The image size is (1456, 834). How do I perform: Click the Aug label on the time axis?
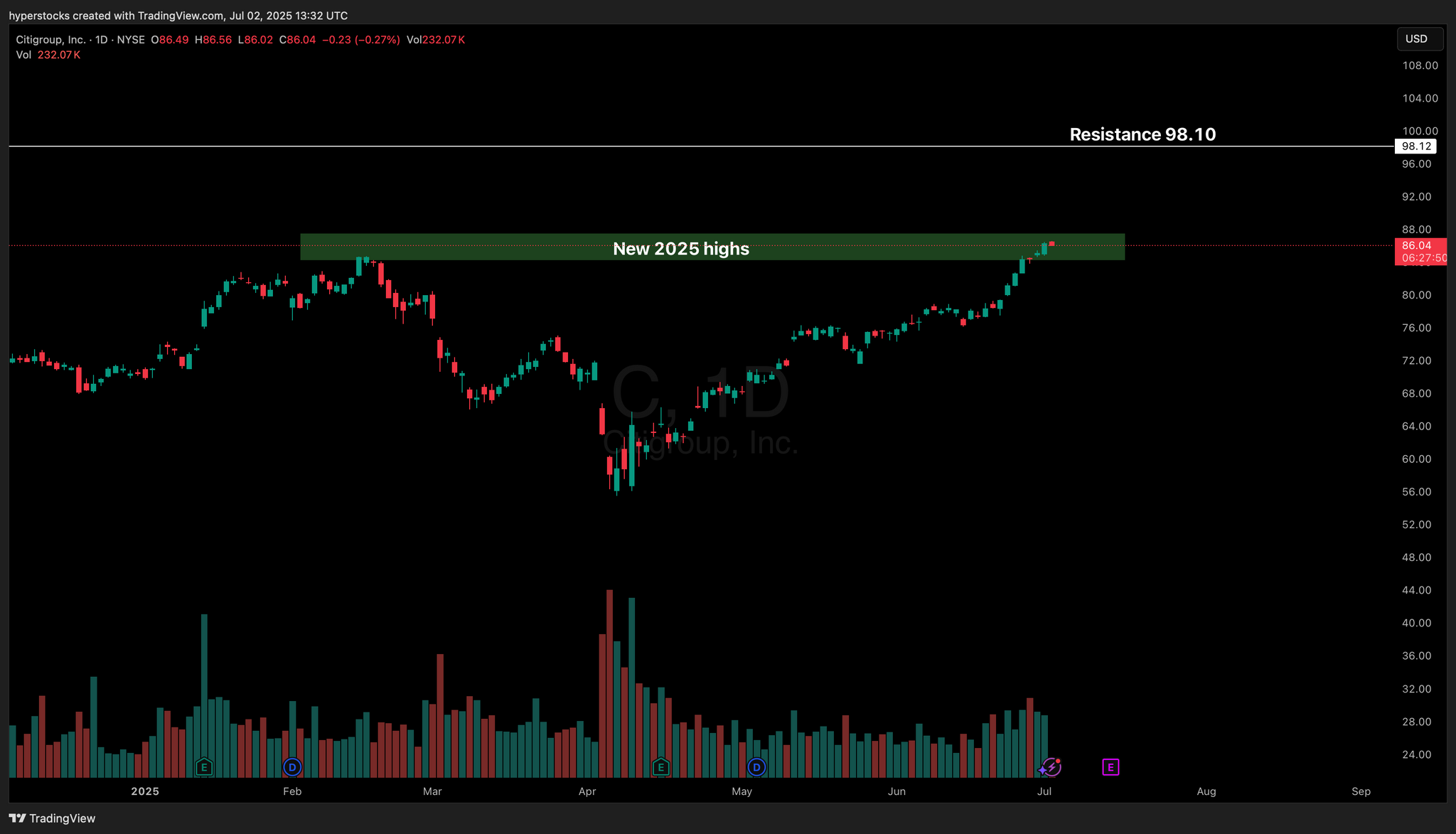click(x=1206, y=791)
